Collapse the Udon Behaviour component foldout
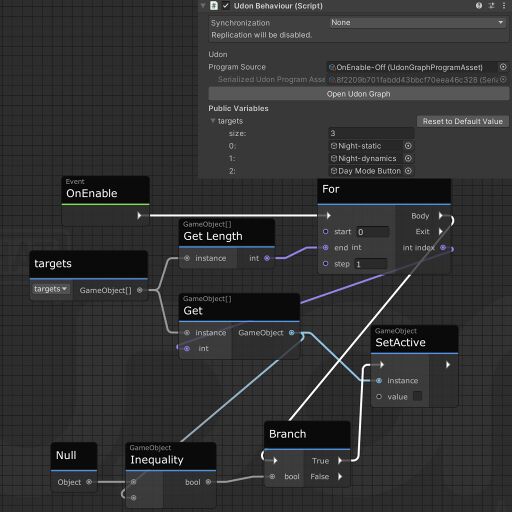 coord(203,6)
